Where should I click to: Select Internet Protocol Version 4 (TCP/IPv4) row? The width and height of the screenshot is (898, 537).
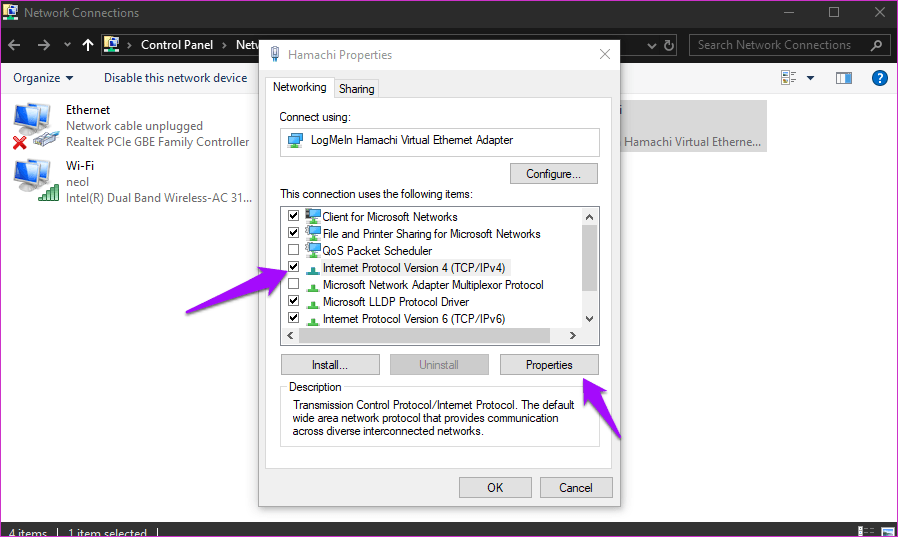click(413, 268)
